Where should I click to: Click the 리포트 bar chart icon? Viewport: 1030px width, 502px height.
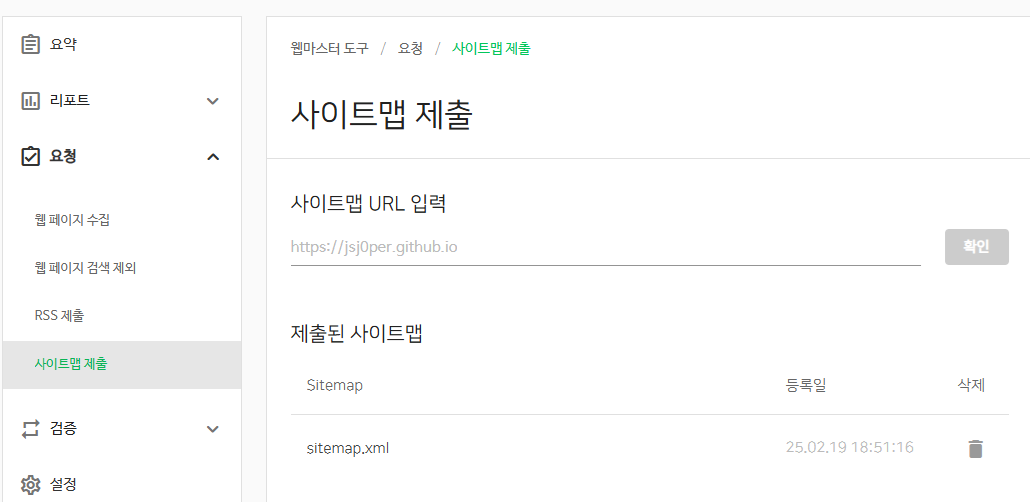[30, 101]
